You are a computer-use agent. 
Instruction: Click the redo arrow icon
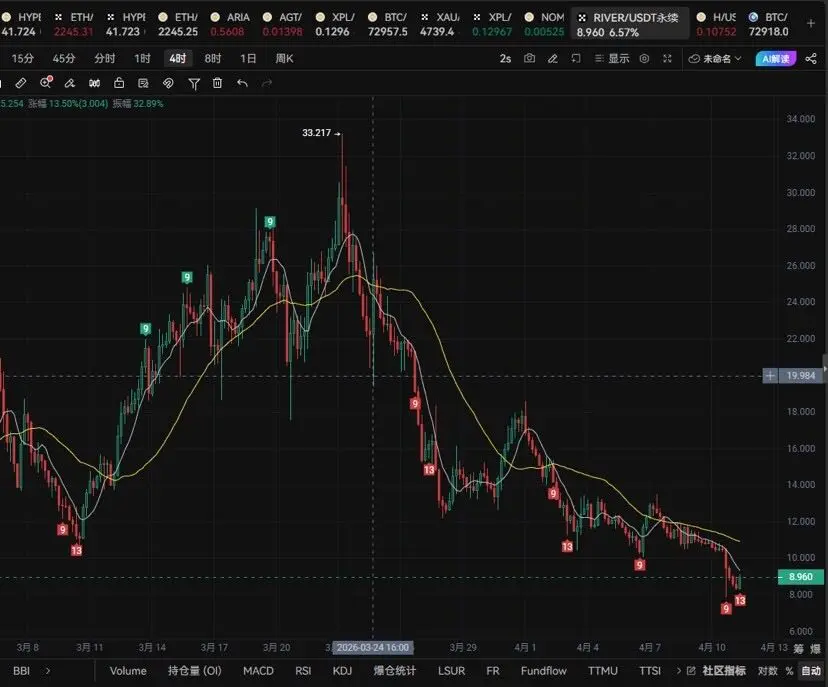click(267, 83)
